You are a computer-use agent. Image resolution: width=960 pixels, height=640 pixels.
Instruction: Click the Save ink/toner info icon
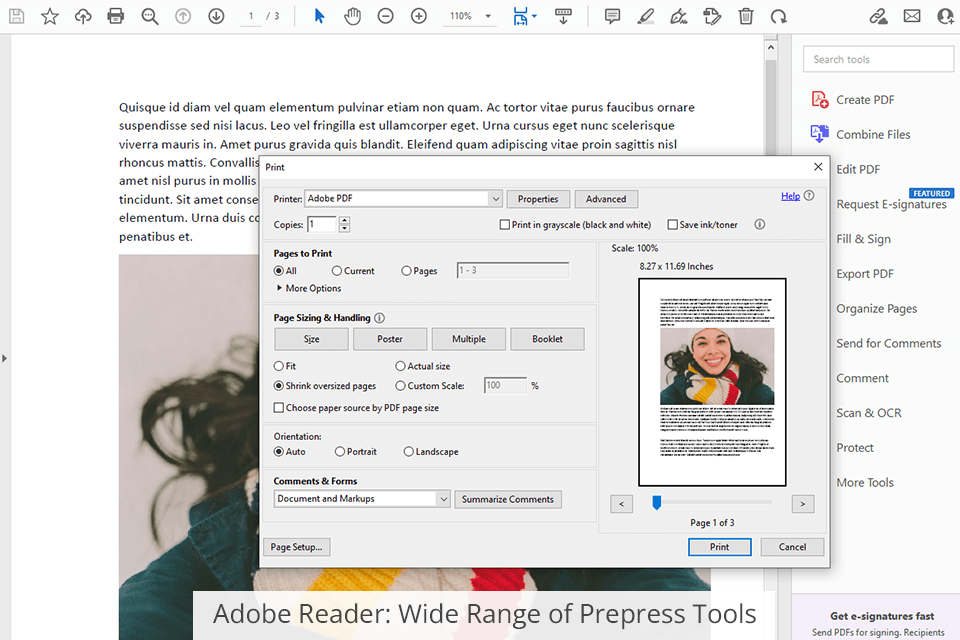760,224
